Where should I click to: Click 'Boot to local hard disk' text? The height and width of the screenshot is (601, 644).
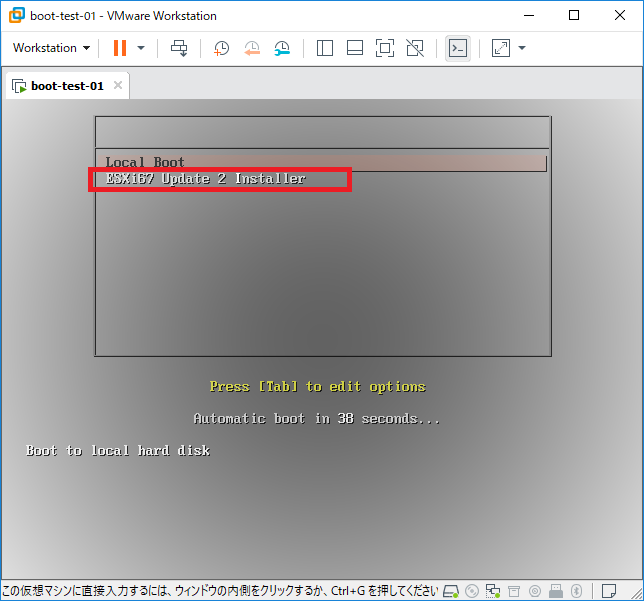(x=118, y=451)
